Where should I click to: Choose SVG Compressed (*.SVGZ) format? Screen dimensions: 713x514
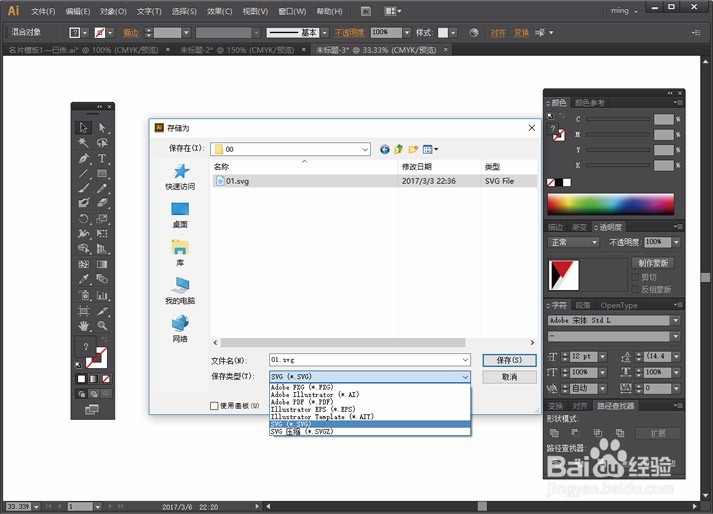(302, 431)
